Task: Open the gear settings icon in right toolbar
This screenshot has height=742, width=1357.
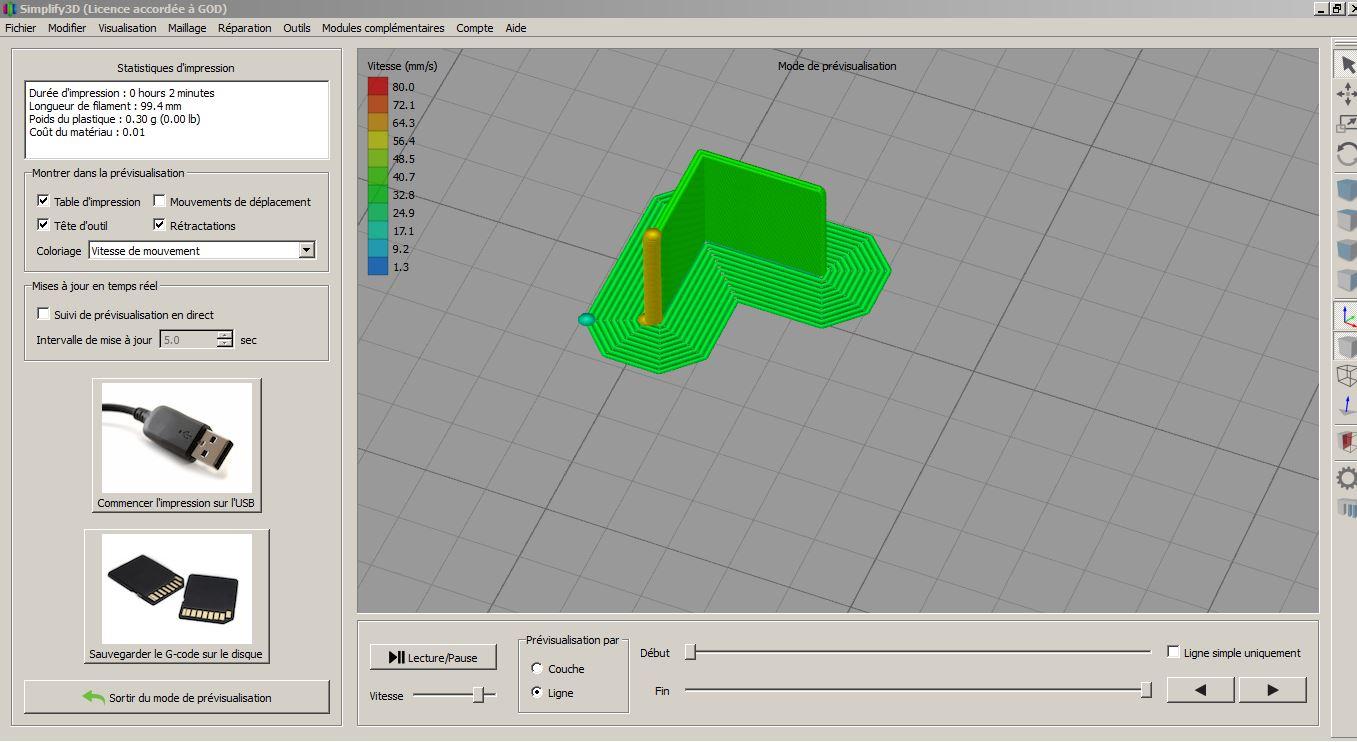Action: pyautogui.click(x=1347, y=478)
